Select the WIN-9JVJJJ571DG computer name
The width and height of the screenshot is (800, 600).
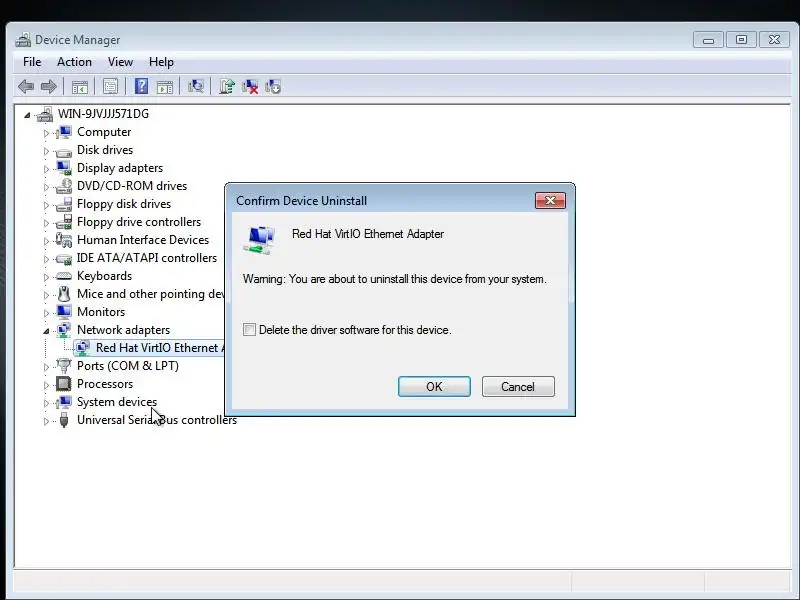tap(103, 114)
